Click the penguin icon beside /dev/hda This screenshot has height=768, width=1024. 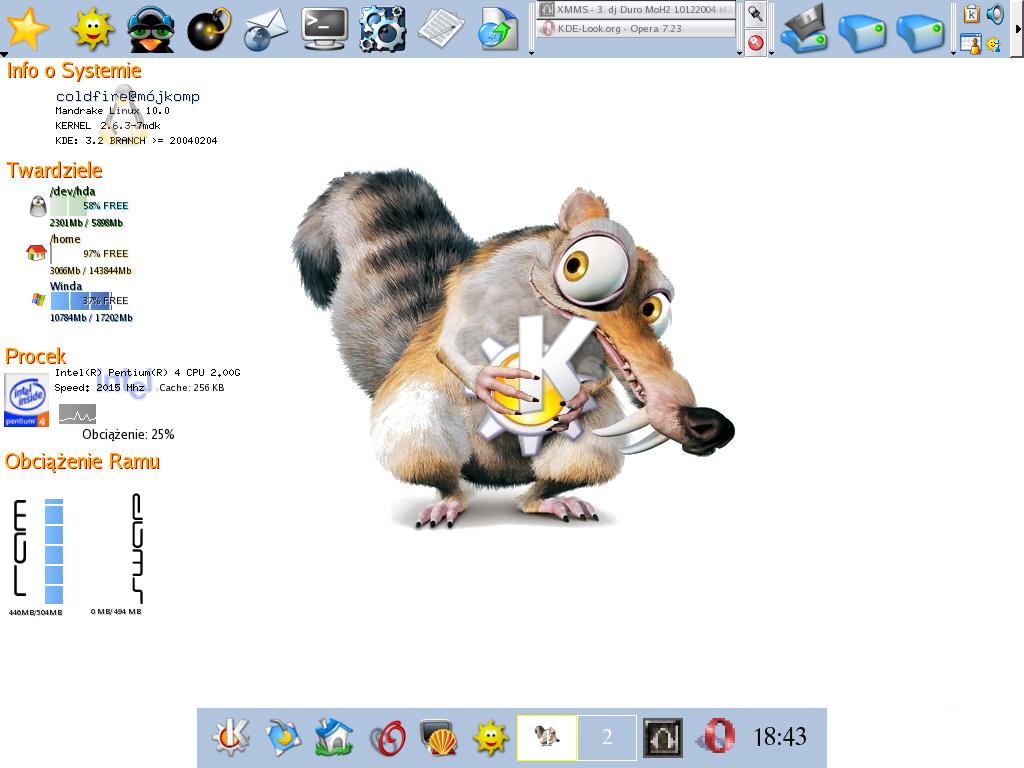pyautogui.click(x=39, y=206)
